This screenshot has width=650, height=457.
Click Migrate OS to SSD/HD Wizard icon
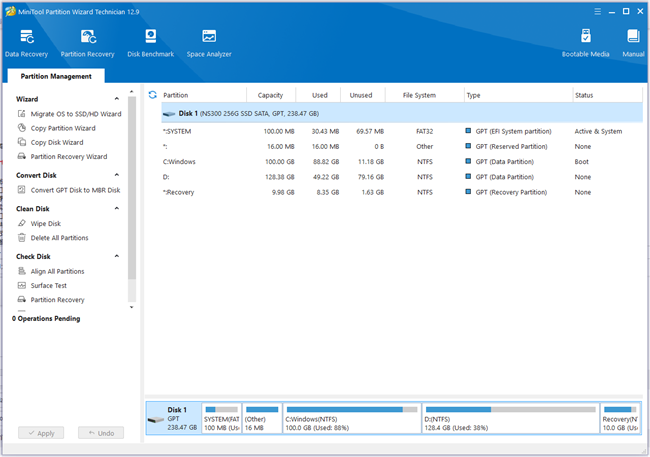point(22,114)
